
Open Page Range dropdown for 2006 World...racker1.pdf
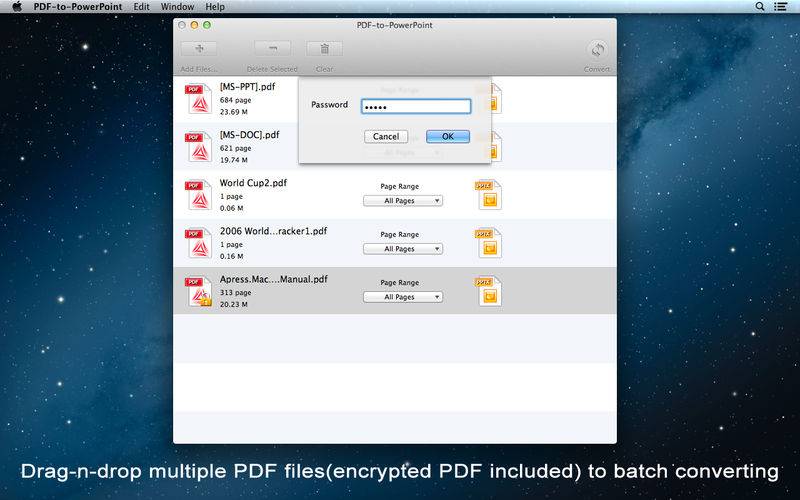[403, 249]
